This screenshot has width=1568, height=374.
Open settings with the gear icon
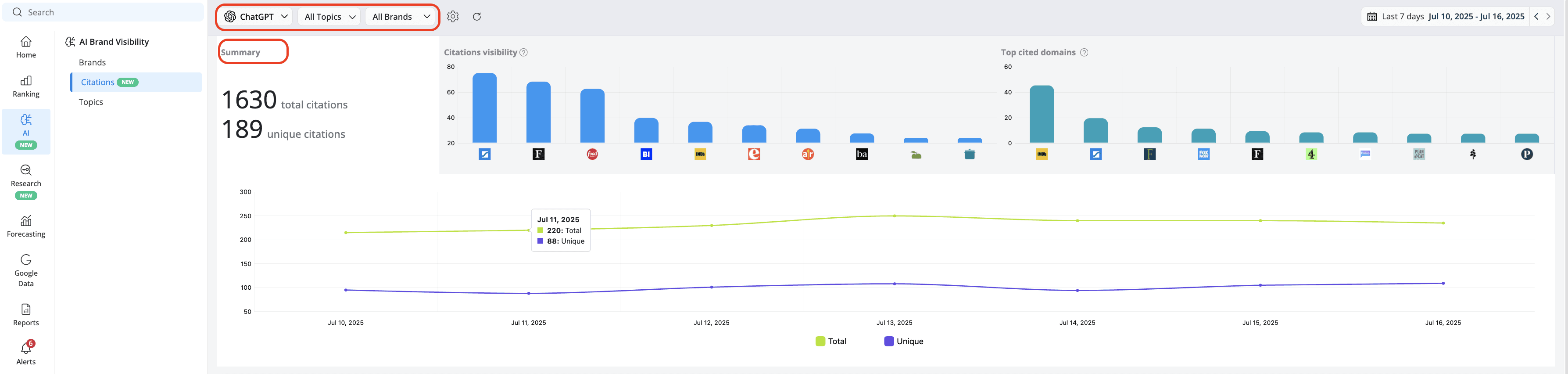click(453, 16)
